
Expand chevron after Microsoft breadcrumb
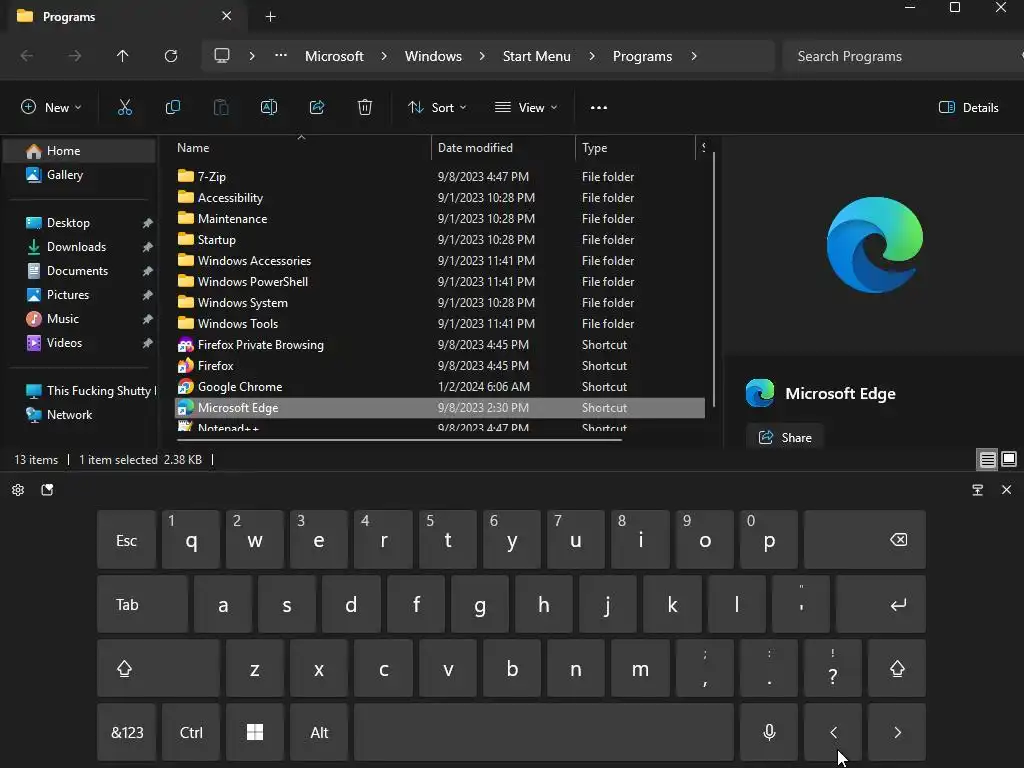coord(384,56)
